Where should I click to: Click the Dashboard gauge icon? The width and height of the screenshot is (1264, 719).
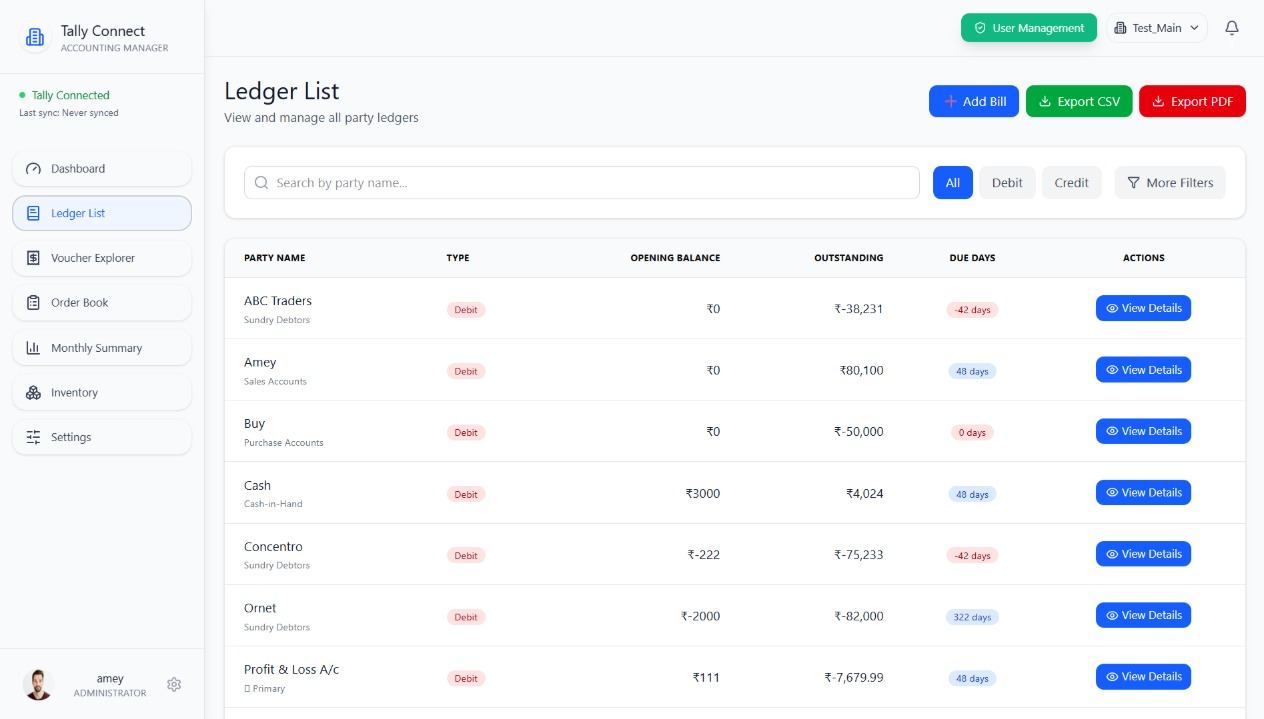(x=33, y=169)
